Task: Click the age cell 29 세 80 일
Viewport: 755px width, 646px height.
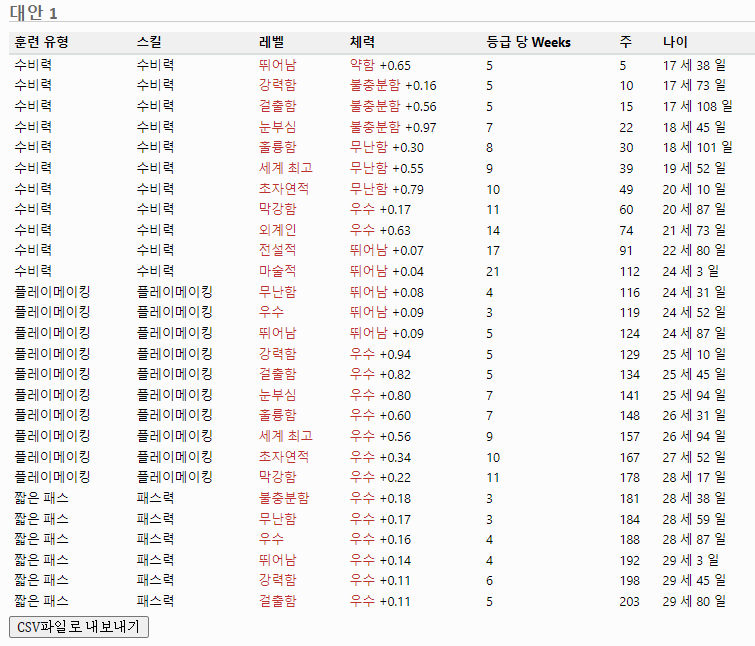Action: tap(694, 601)
